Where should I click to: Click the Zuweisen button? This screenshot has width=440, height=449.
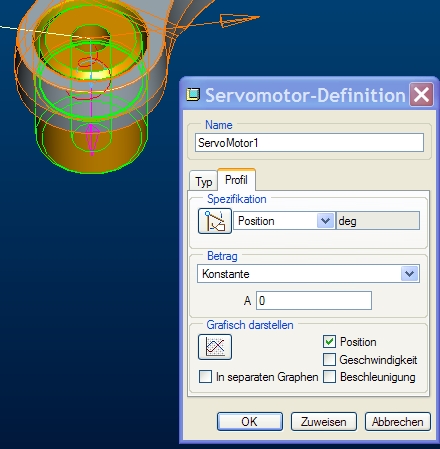pyautogui.click(x=324, y=422)
